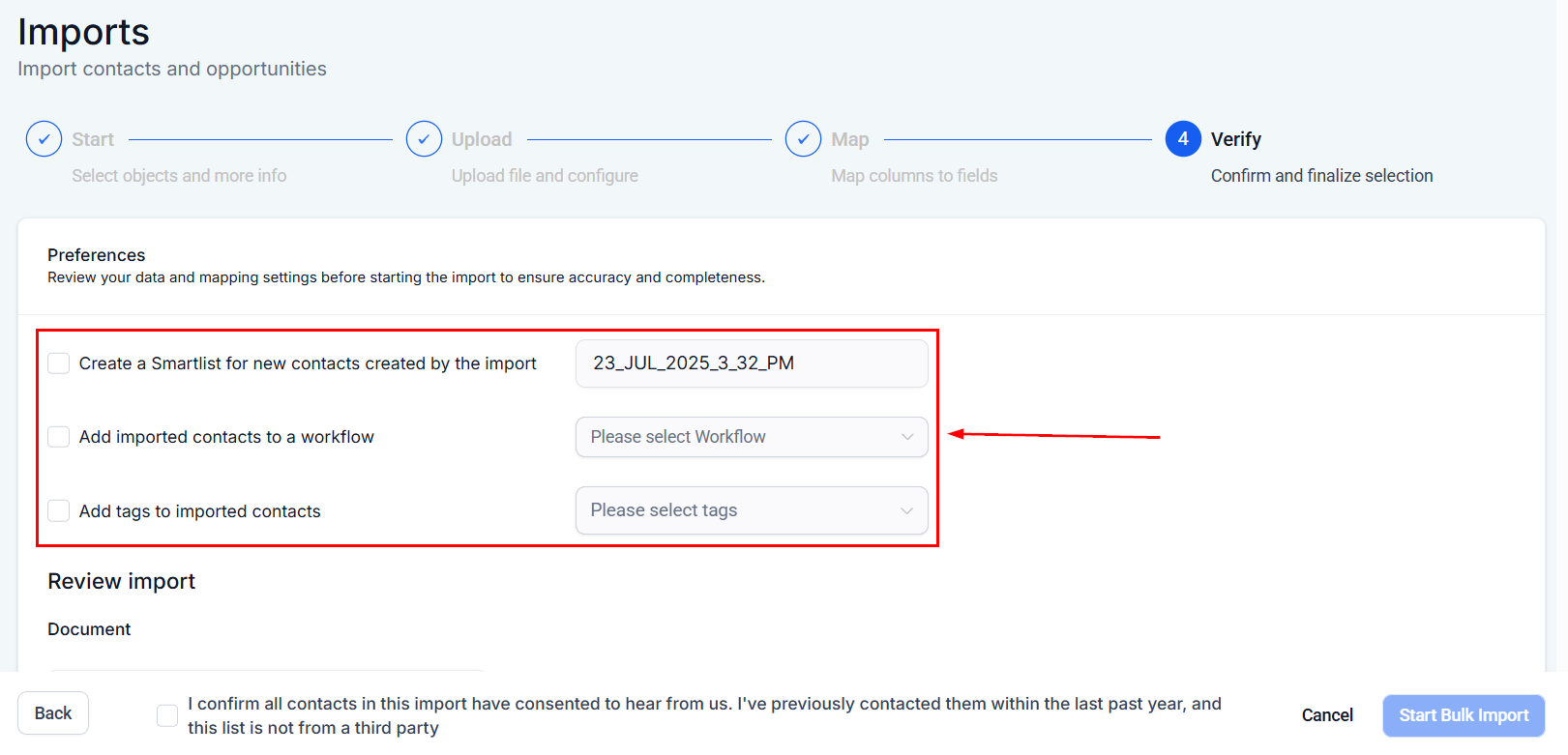Go to the Map step
Image resolution: width=1568 pixels, height=755 pixels.
point(848,138)
